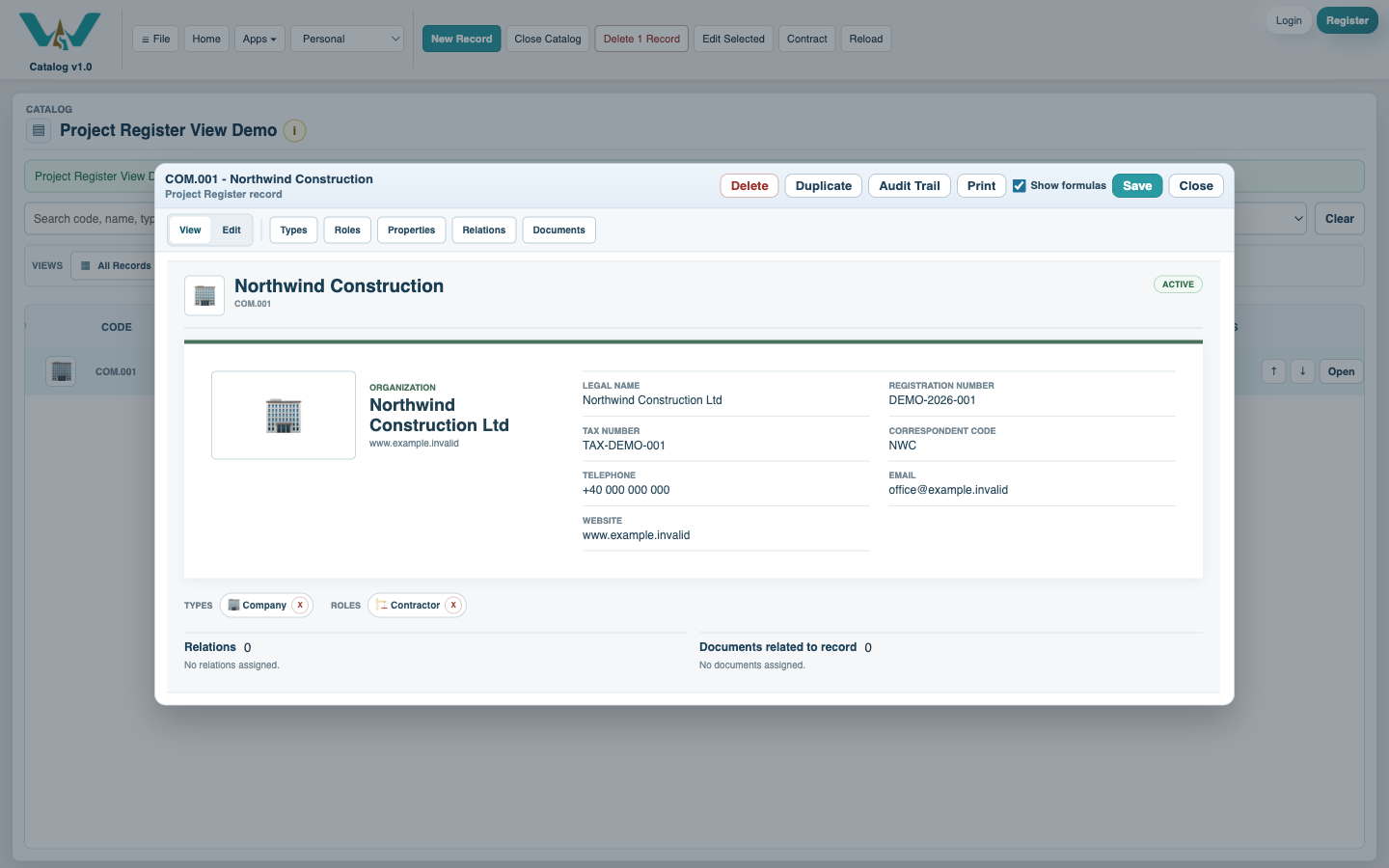This screenshot has width=1389, height=868.
Task: Remove the Company type with its x icon
Action: [x=300, y=605]
